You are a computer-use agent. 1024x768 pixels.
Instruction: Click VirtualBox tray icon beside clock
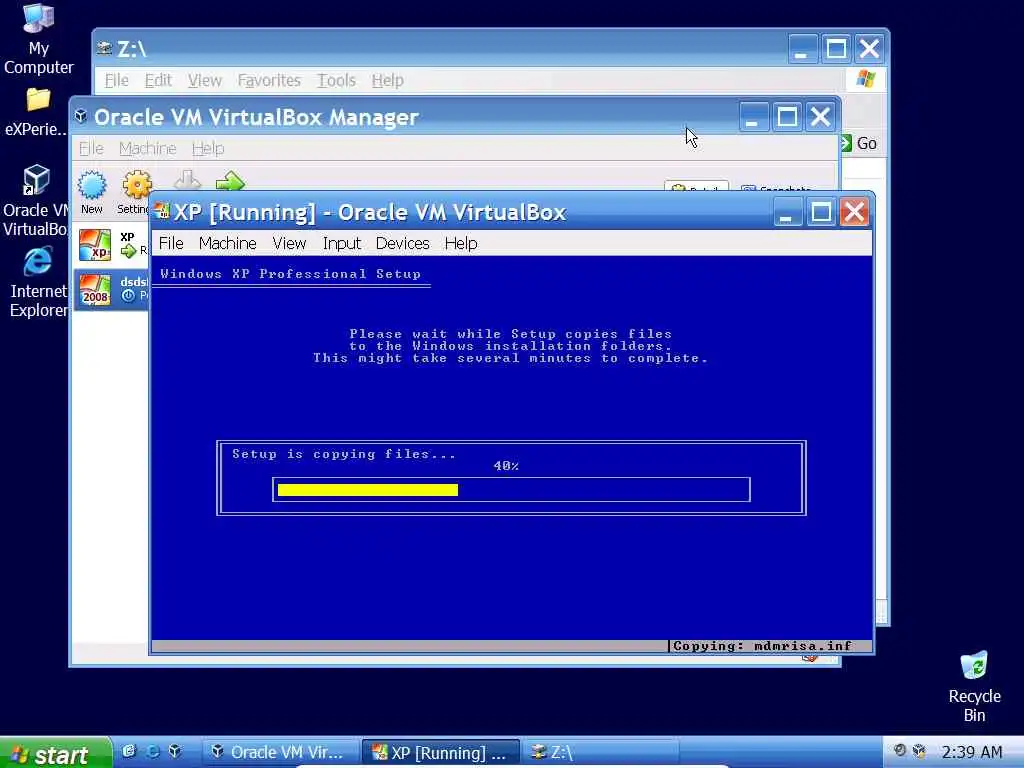click(x=920, y=751)
